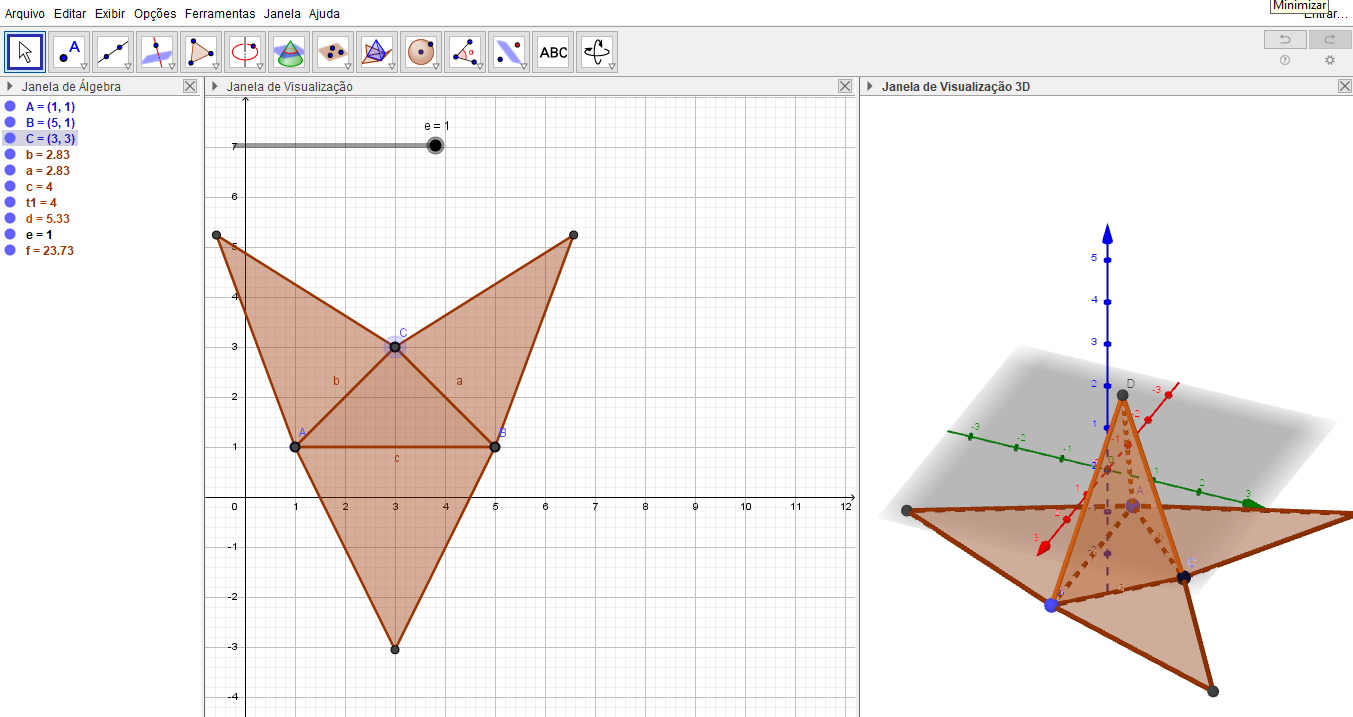Open the Ferramentas menu
This screenshot has height=717, width=1353.
(220, 14)
